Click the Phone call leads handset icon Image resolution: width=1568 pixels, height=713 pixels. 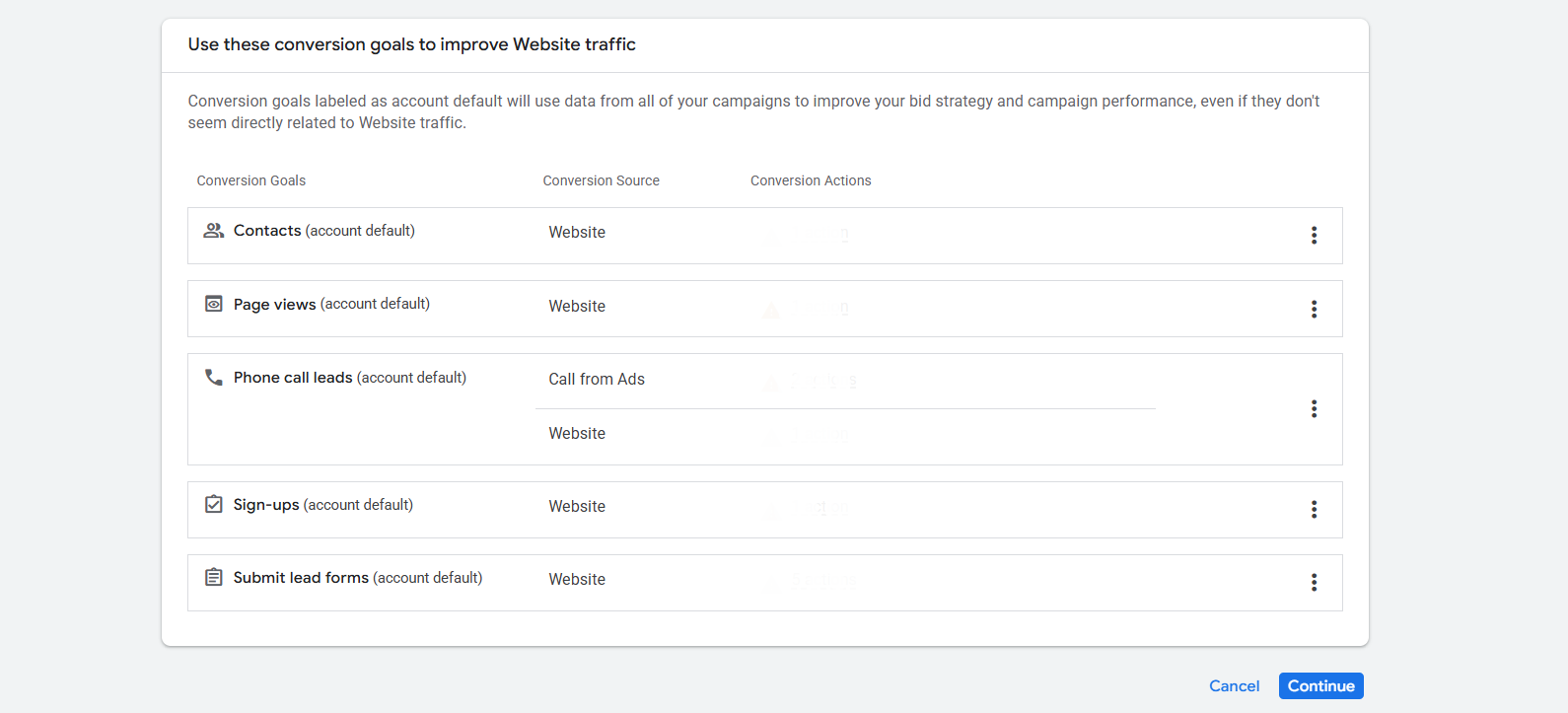click(x=213, y=378)
